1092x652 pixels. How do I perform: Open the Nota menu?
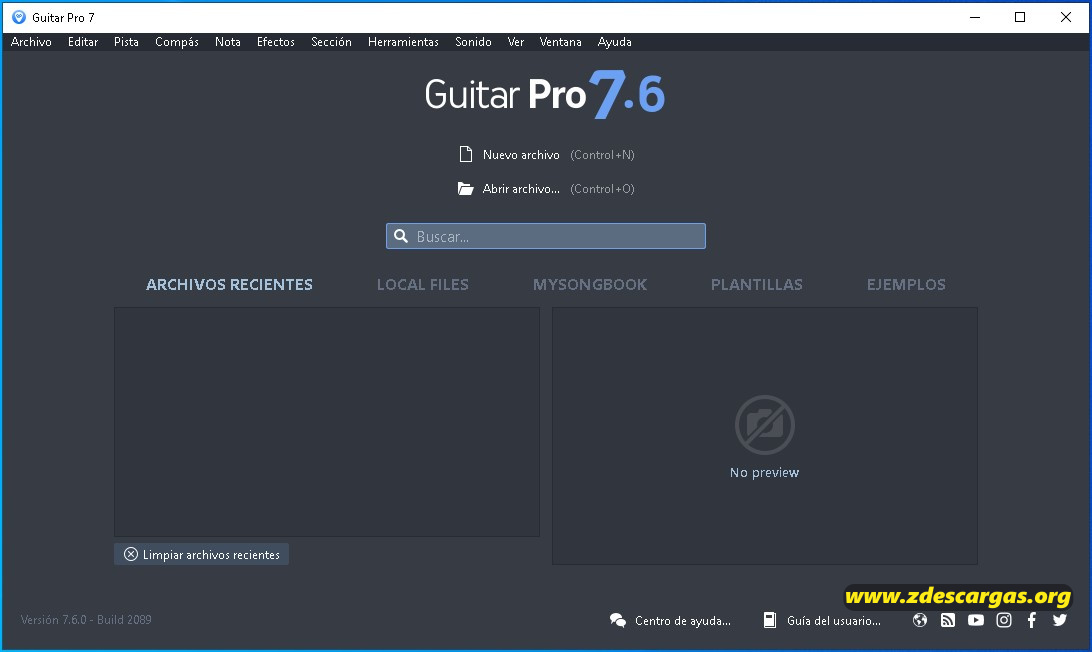[x=228, y=42]
